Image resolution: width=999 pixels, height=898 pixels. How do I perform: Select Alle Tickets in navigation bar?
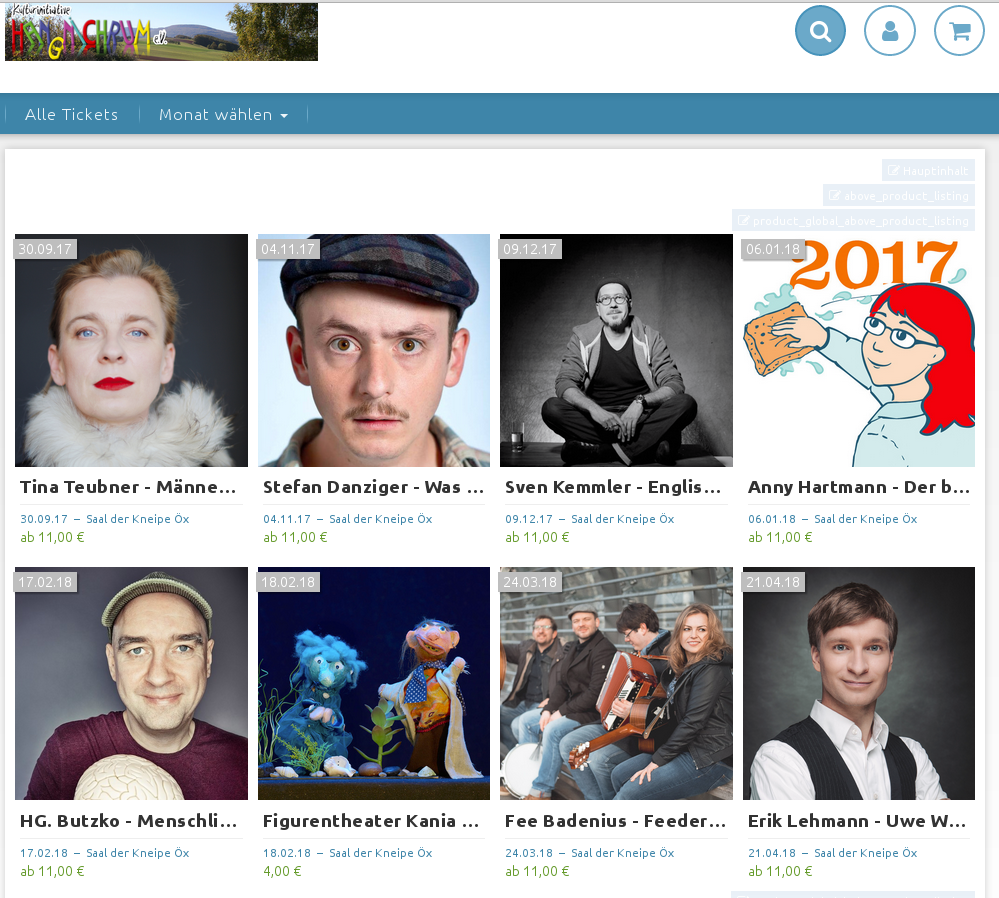71,115
